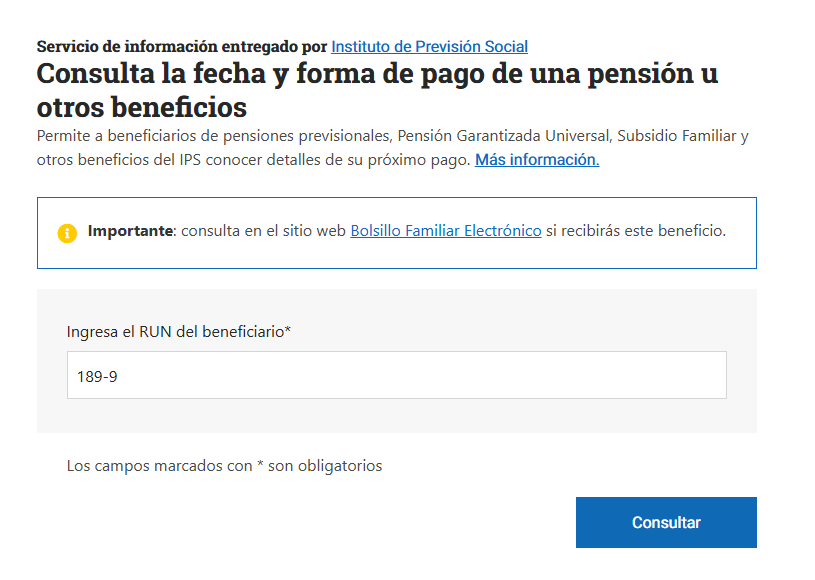Image resolution: width=815 pixels, height=580 pixels.
Task: Click the heading's 'otros beneficios' line
Action: coord(142,106)
